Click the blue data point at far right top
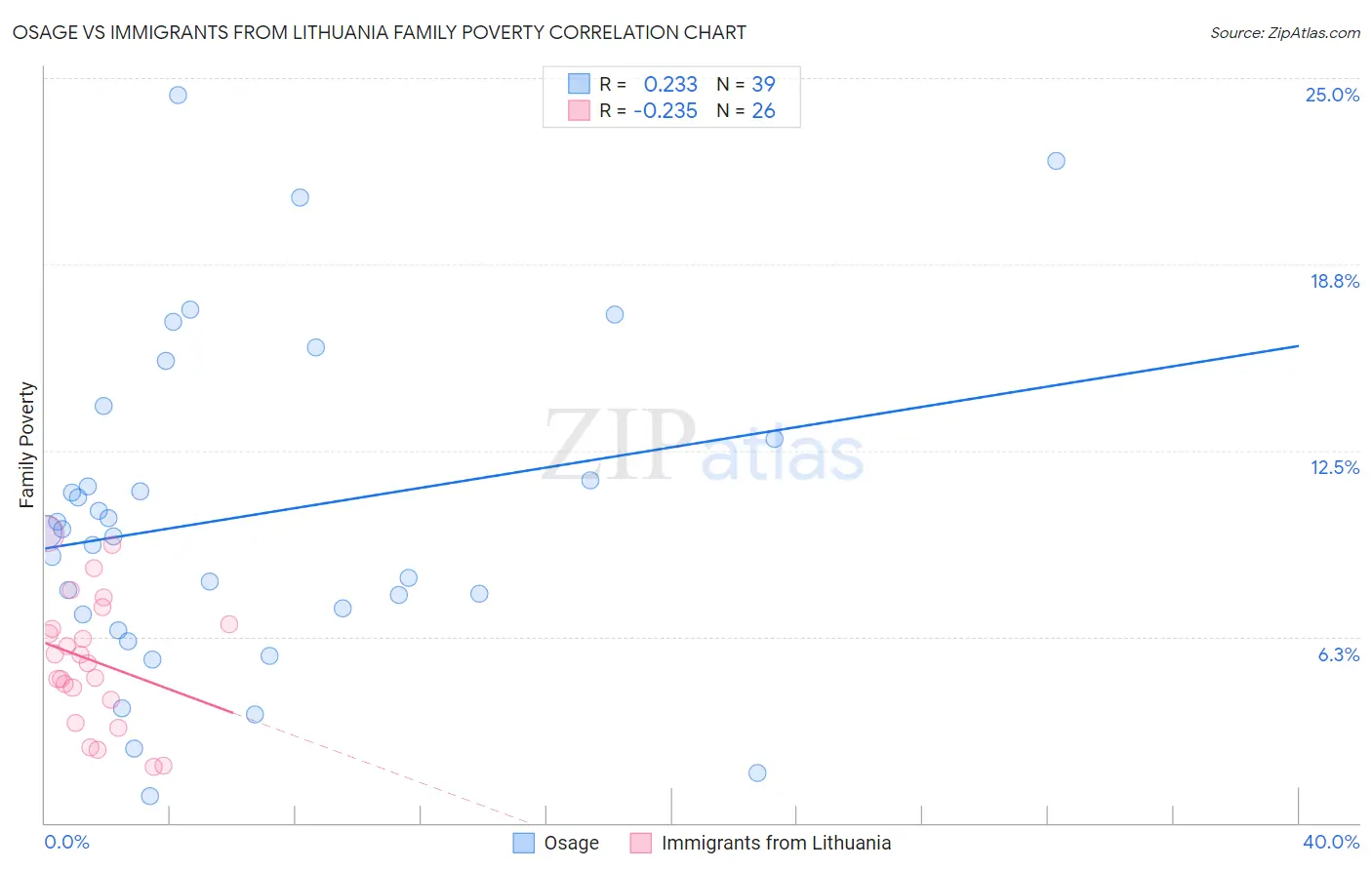This screenshot has height=870, width=1372. point(1056,161)
